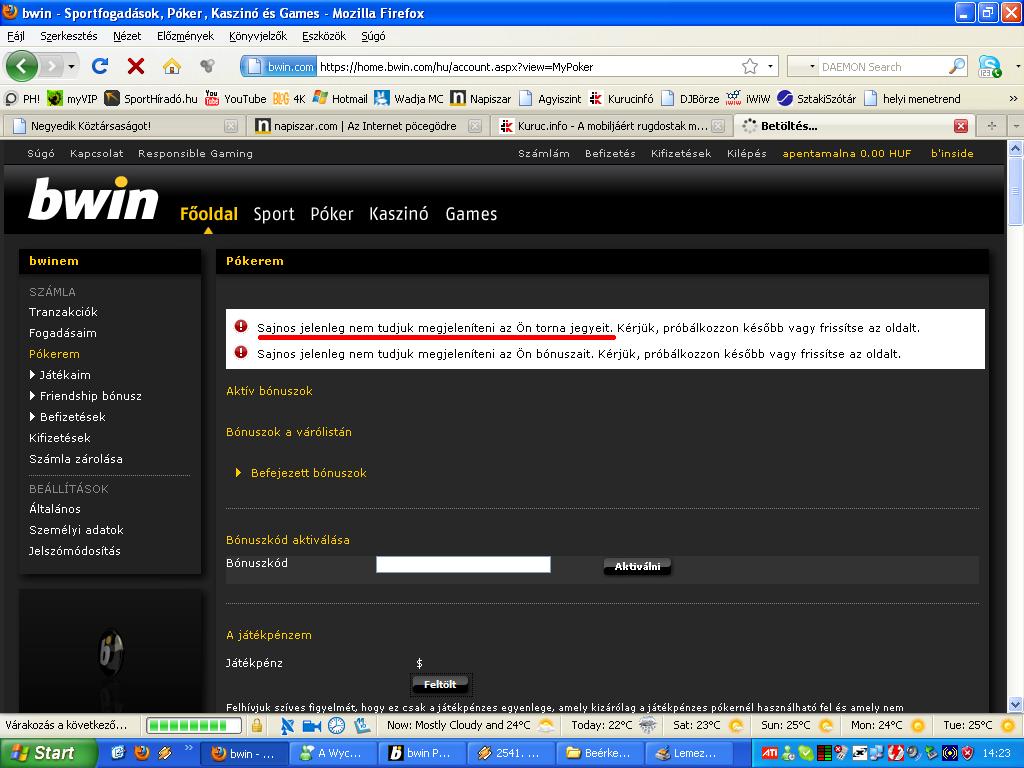The width and height of the screenshot is (1024, 768).
Task: Open the Sport section of bwin
Action: [x=274, y=214]
